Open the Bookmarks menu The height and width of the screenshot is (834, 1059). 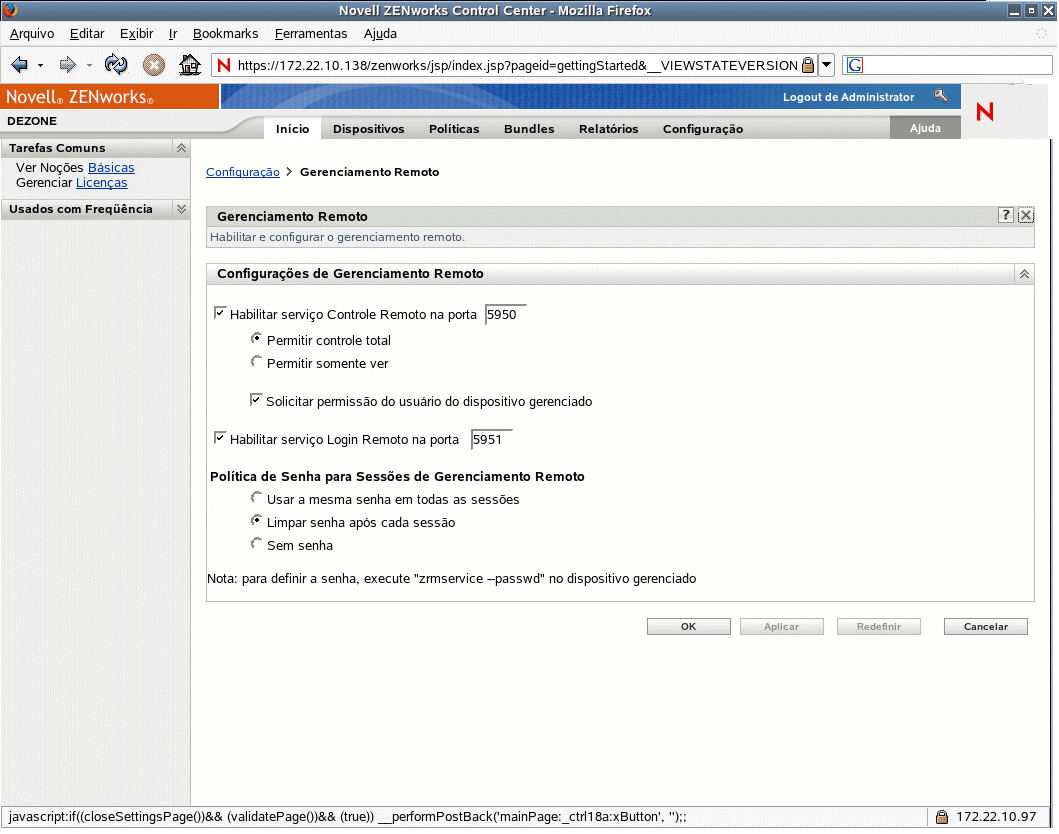[x=226, y=34]
